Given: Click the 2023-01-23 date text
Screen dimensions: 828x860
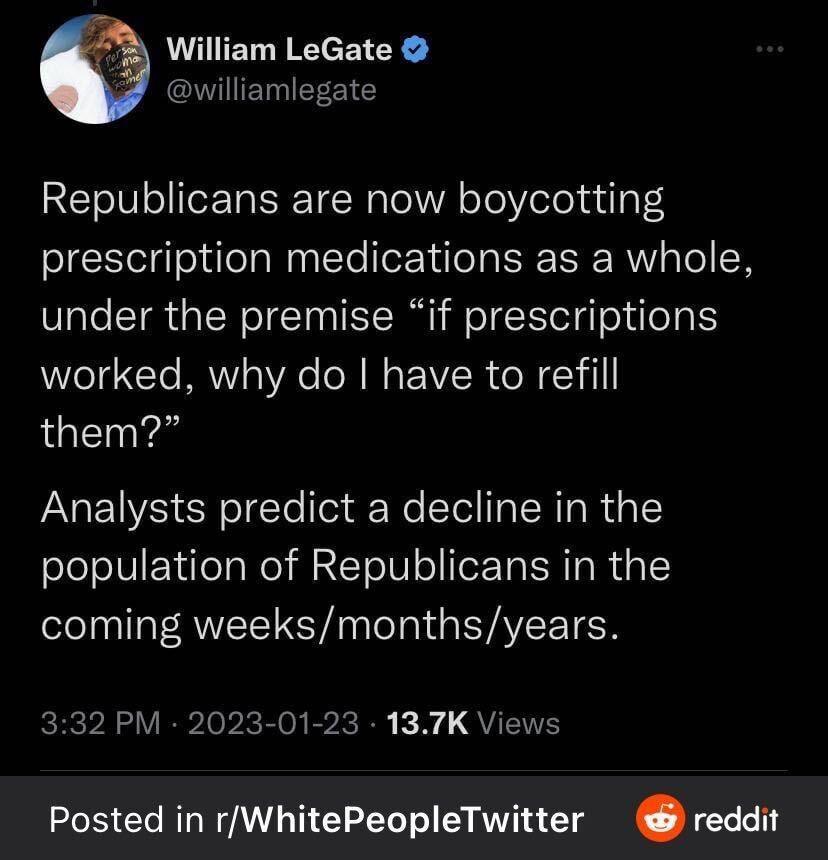Looking at the screenshot, I should tap(273, 722).
